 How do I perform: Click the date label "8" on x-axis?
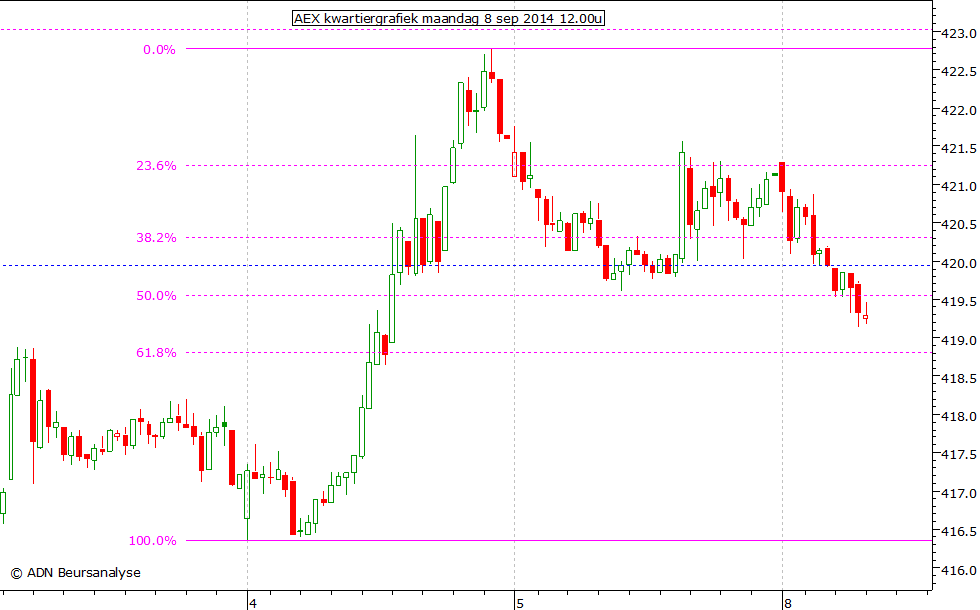788,603
